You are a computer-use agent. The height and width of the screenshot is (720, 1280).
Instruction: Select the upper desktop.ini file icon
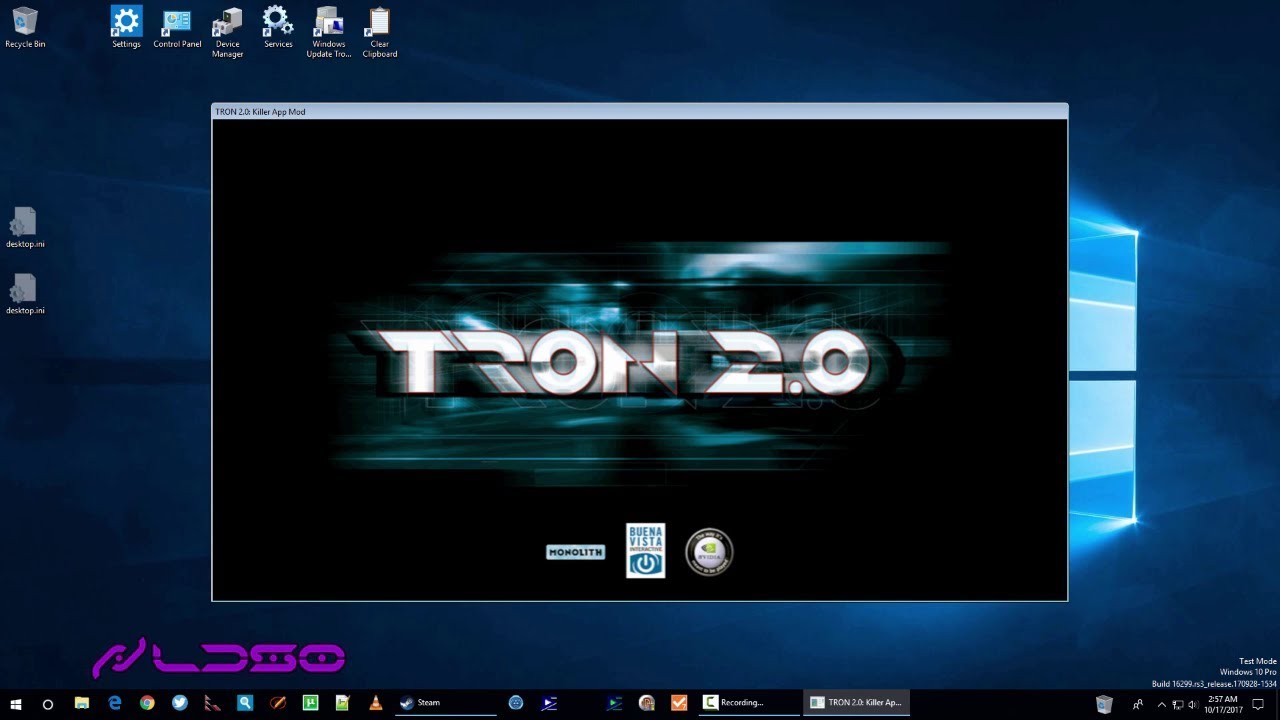[x=25, y=228]
